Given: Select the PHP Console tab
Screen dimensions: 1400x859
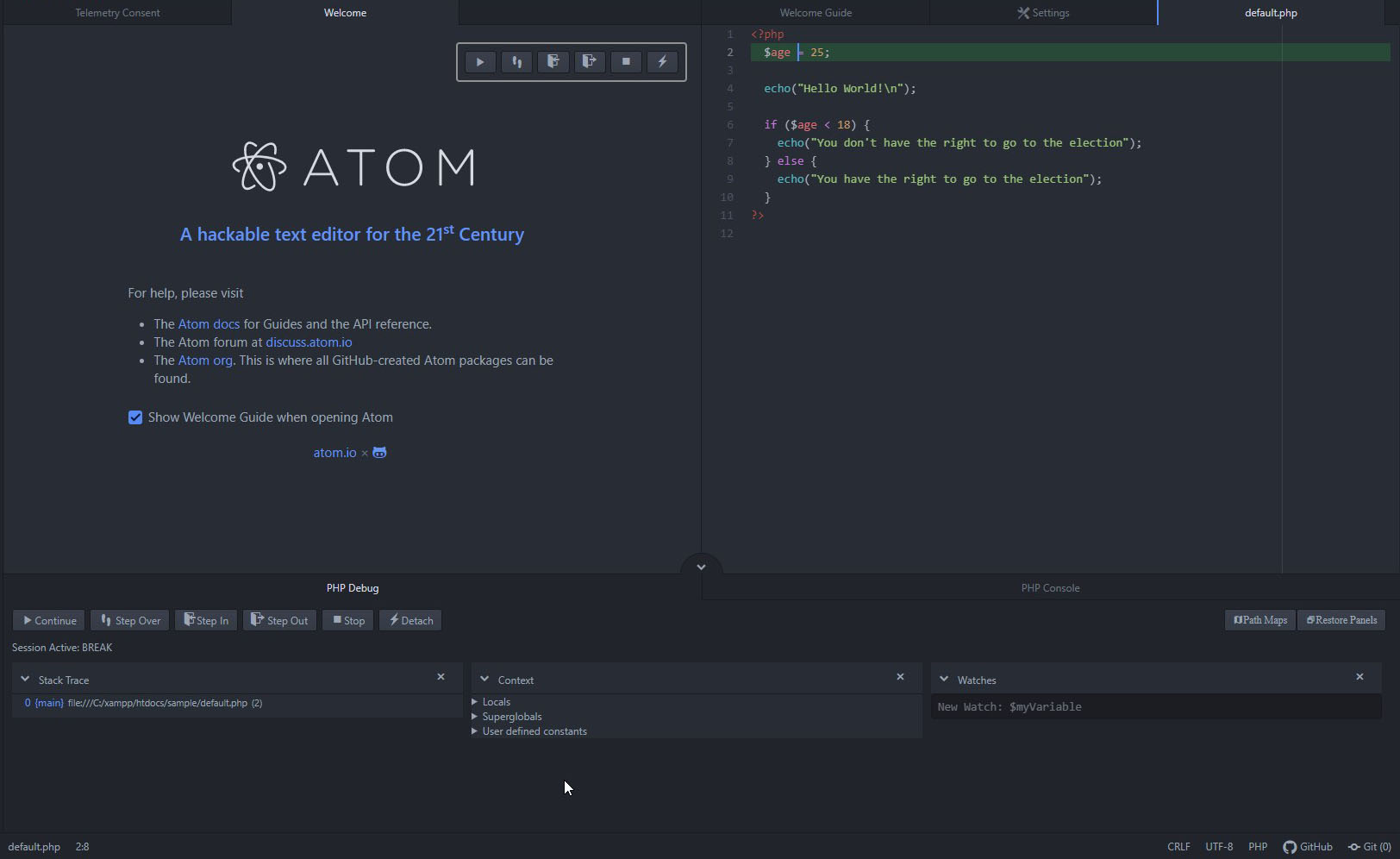Looking at the screenshot, I should (x=1050, y=588).
